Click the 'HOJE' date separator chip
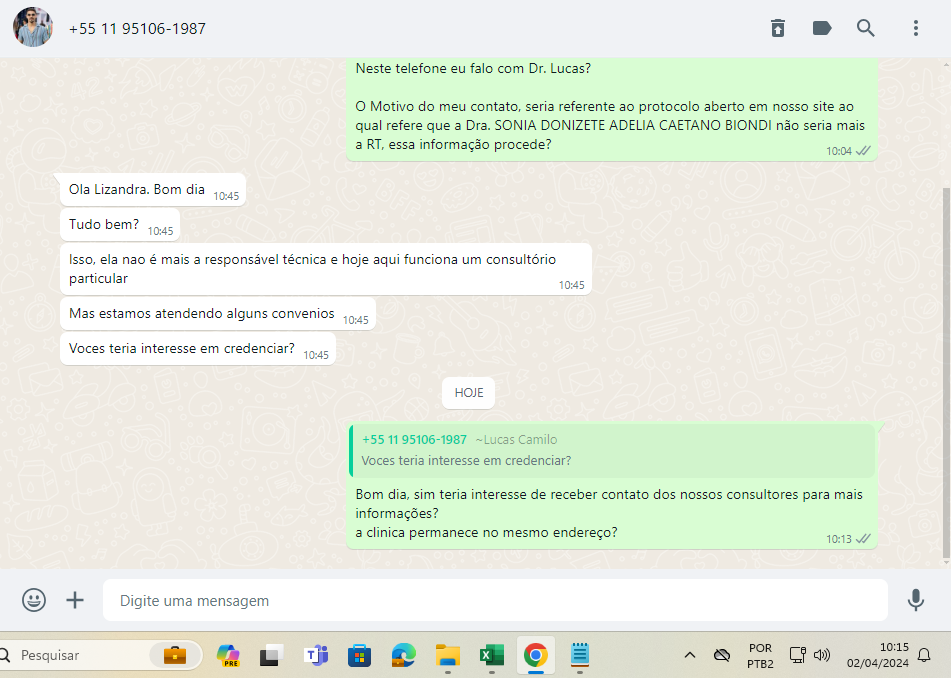The width and height of the screenshot is (951, 678). click(x=468, y=393)
